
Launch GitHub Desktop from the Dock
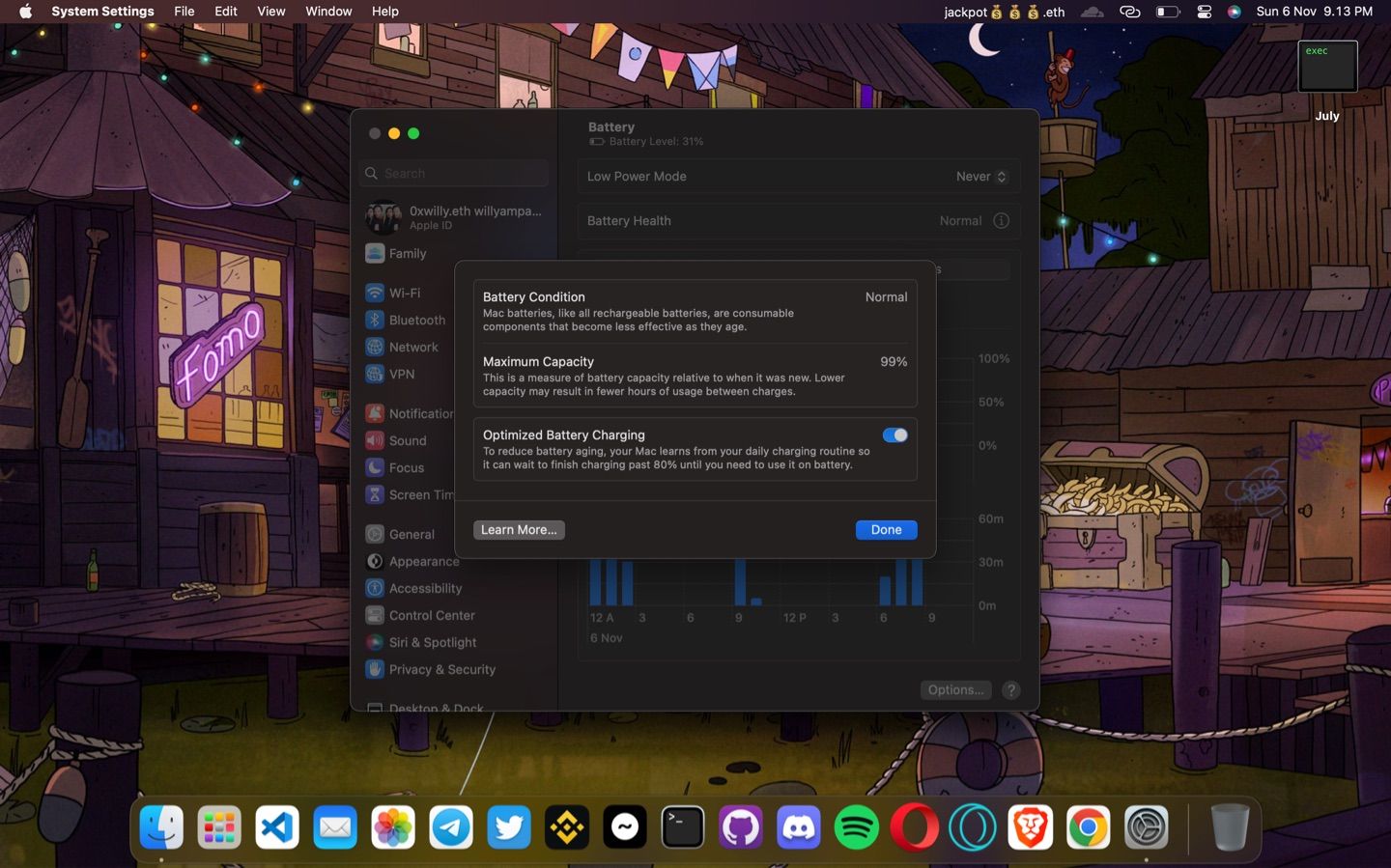pyautogui.click(x=741, y=827)
